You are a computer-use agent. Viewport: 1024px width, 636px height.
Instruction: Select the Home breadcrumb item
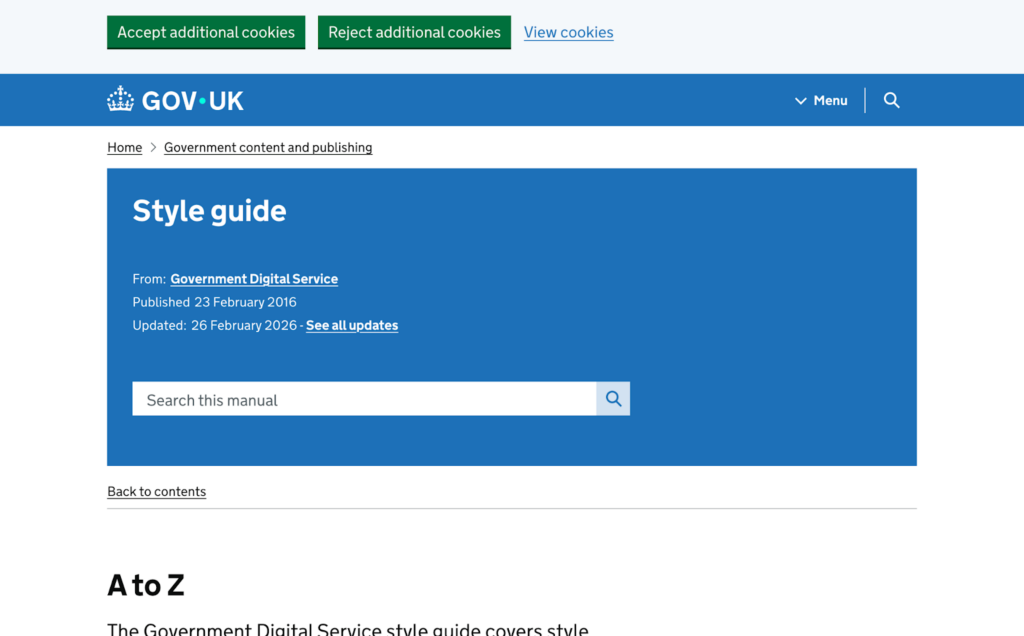(x=124, y=147)
